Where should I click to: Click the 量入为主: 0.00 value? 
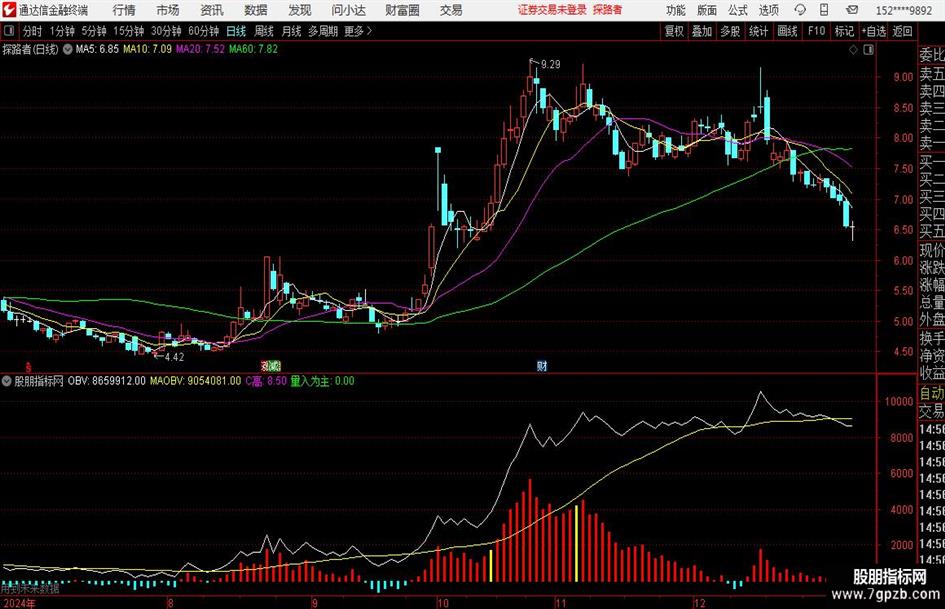coord(322,381)
